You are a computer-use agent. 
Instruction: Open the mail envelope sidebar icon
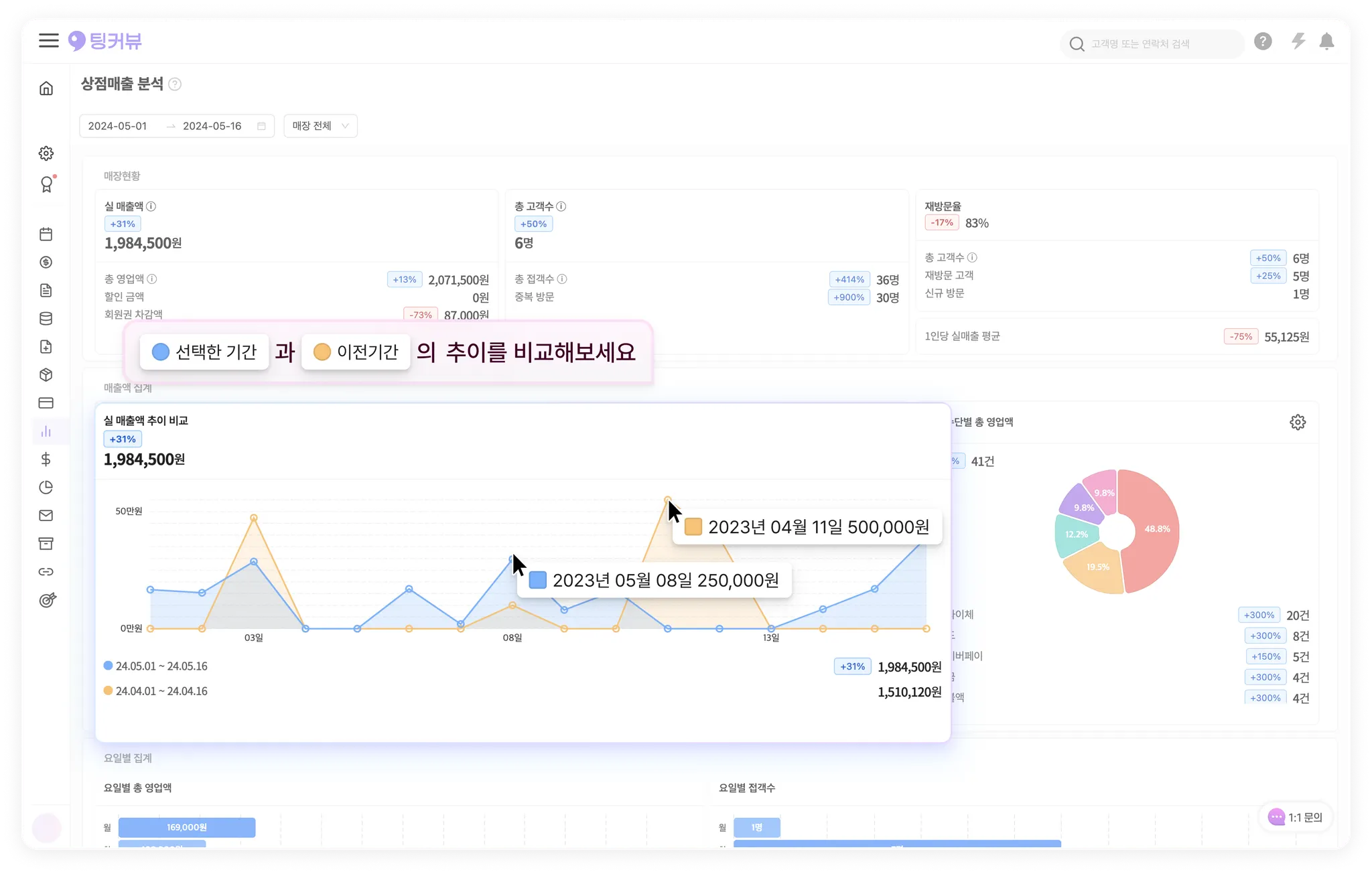(46, 516)
